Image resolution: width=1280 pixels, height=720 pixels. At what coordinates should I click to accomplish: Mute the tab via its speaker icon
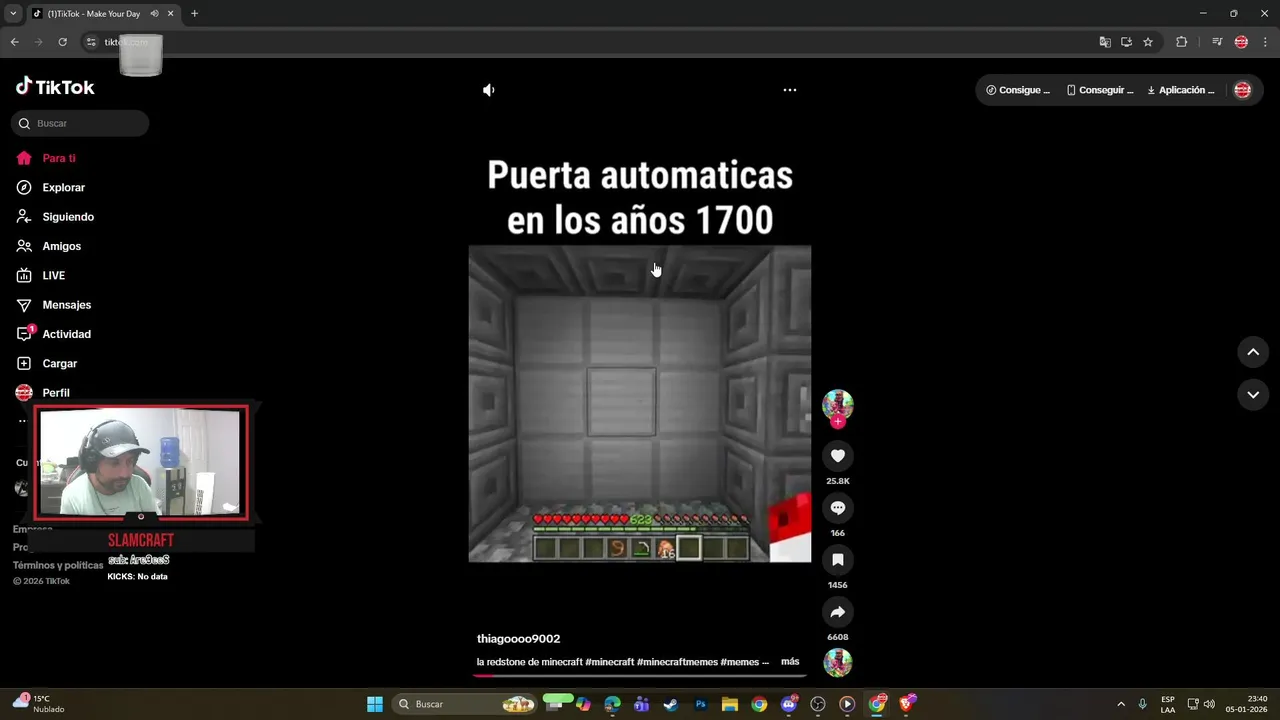[x=154, y=14]
